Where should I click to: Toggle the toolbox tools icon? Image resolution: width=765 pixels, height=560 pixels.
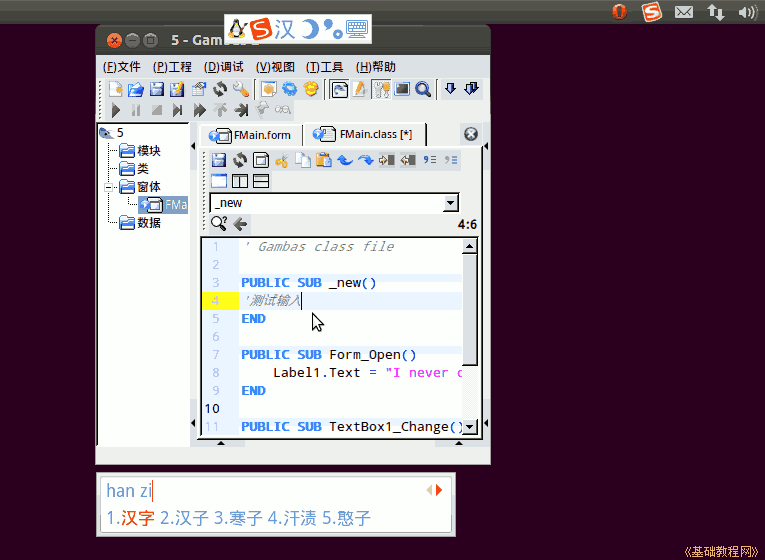point(381,89)
